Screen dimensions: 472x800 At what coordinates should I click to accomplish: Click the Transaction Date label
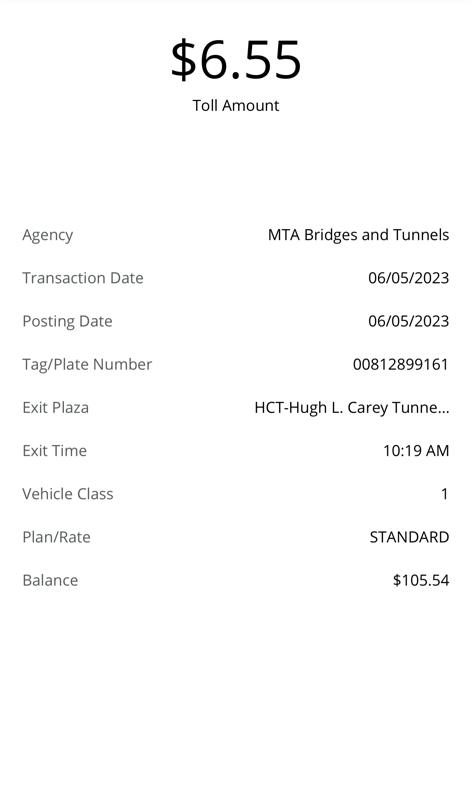tap(83, 278)
